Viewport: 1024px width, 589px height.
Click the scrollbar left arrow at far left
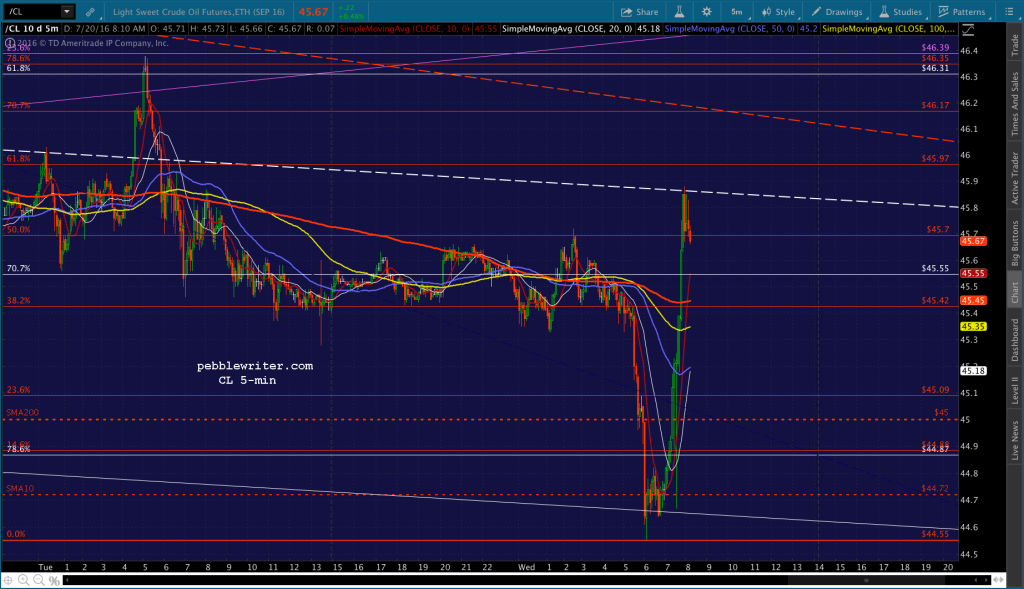(x=67, y=580)
